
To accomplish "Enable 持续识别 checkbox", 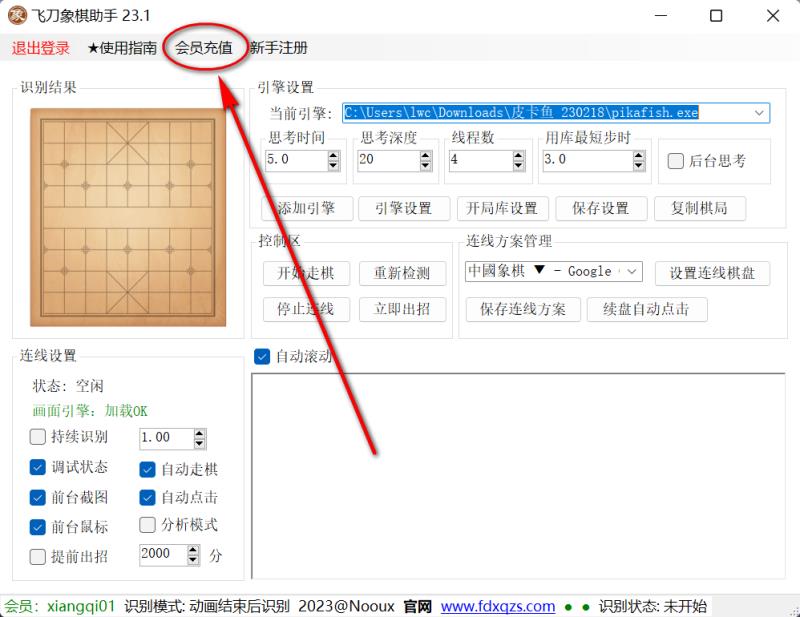I will 38,437.
